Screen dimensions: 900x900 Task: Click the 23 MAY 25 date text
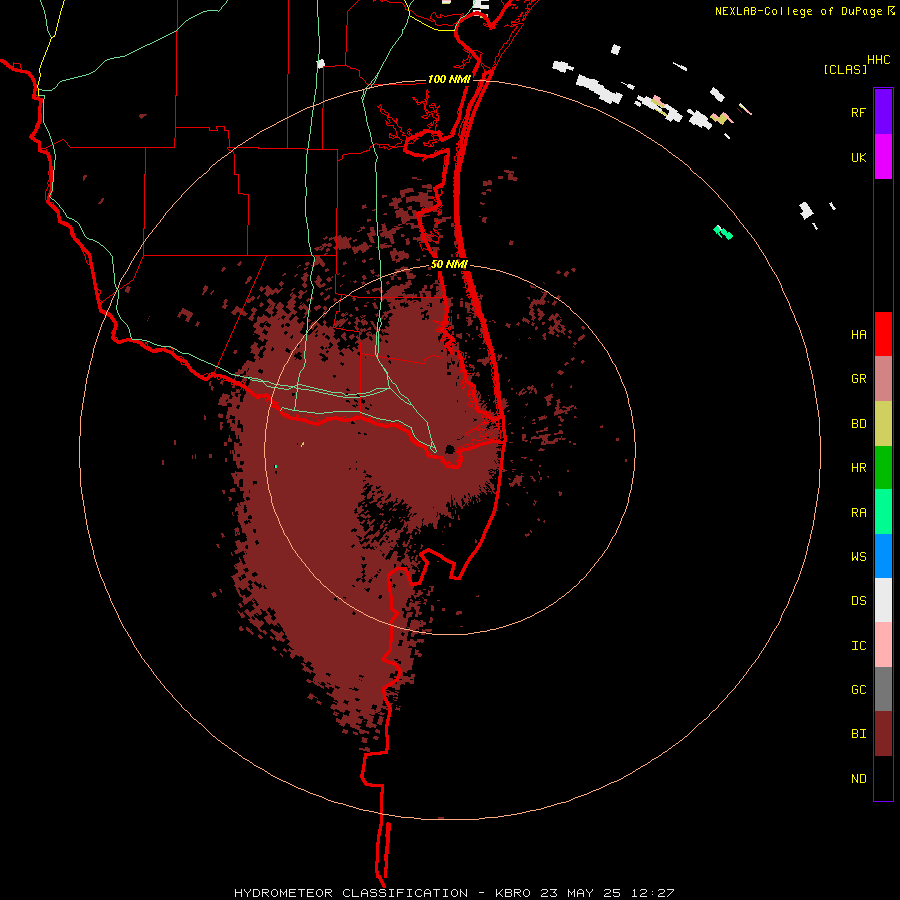pos(580,893)
